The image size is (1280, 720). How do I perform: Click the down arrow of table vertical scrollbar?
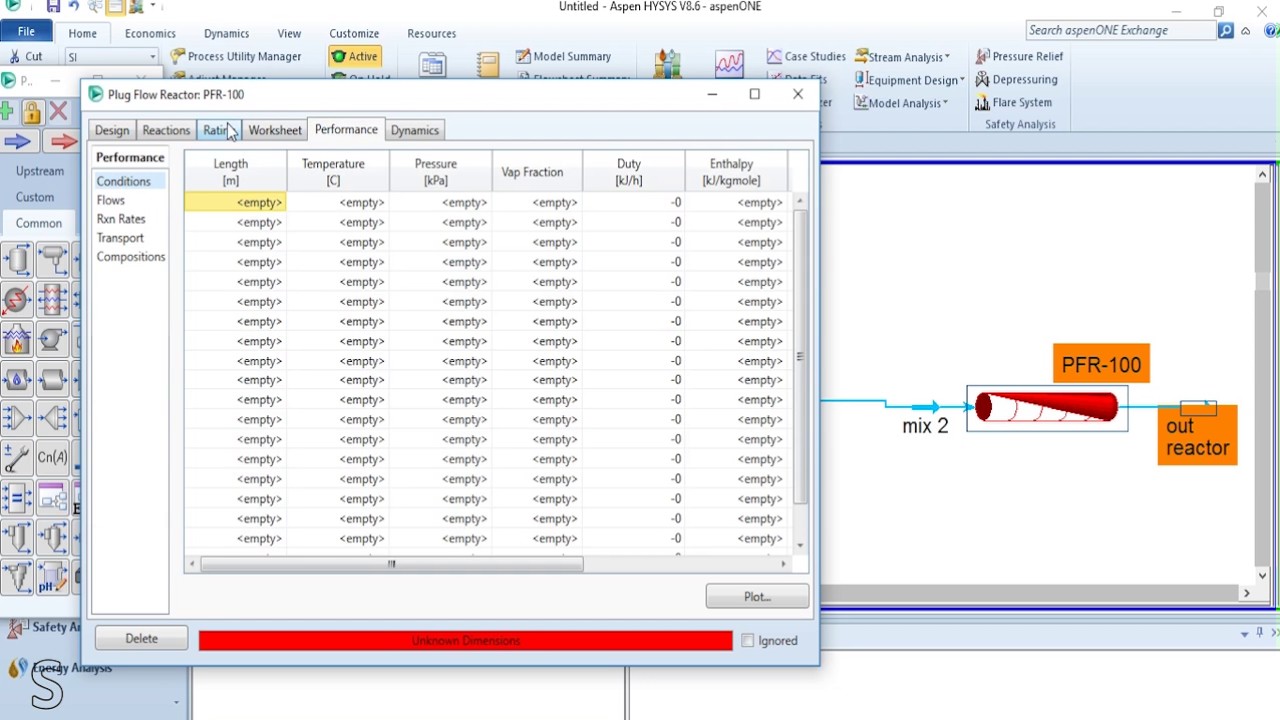coord(799,545)
